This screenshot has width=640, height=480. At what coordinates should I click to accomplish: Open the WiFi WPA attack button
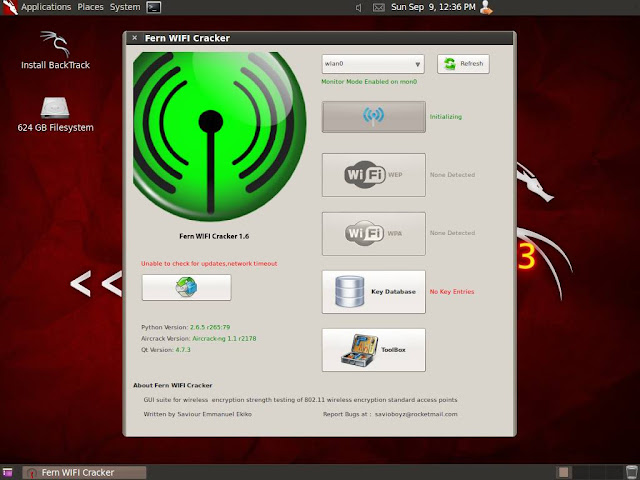click(373, 233)
